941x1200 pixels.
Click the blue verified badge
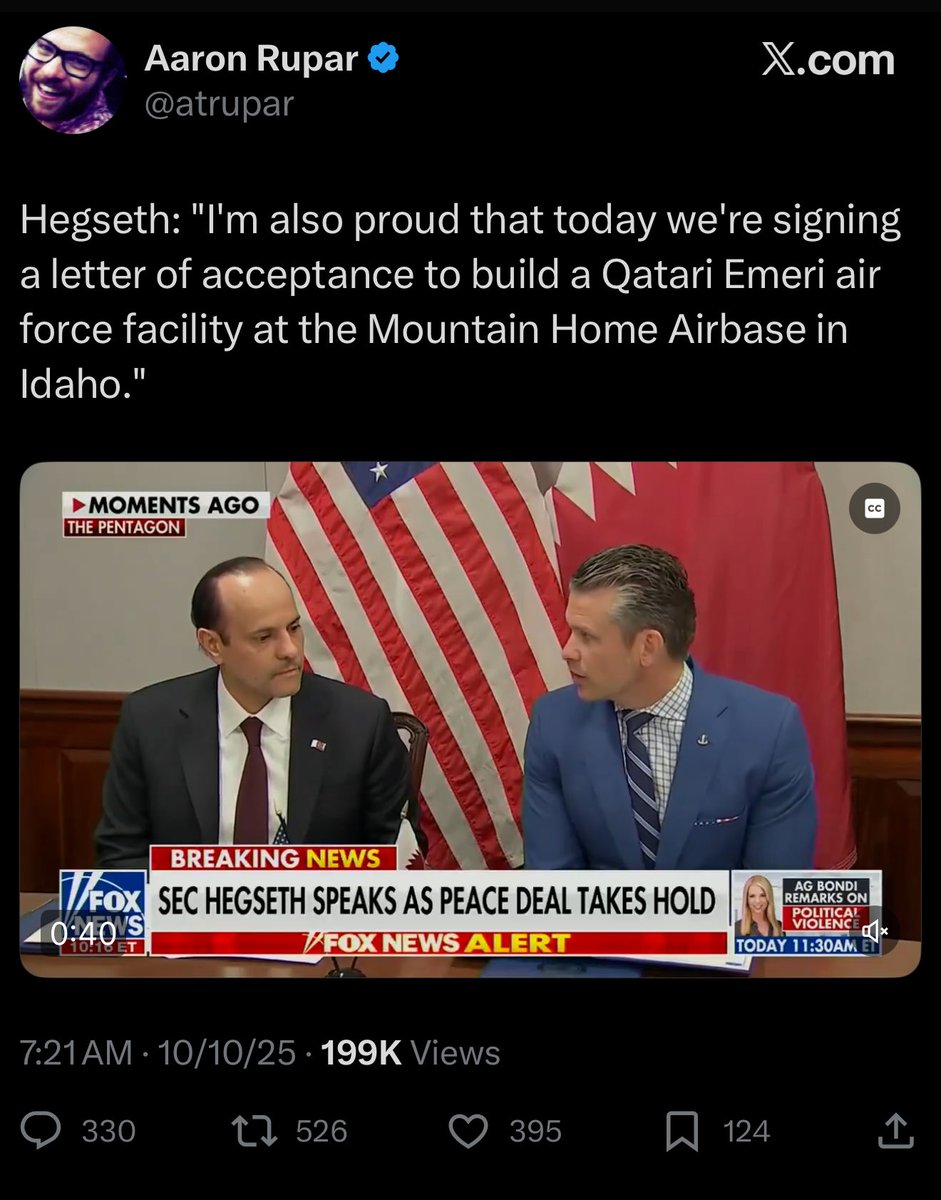(x=384, y=60)
